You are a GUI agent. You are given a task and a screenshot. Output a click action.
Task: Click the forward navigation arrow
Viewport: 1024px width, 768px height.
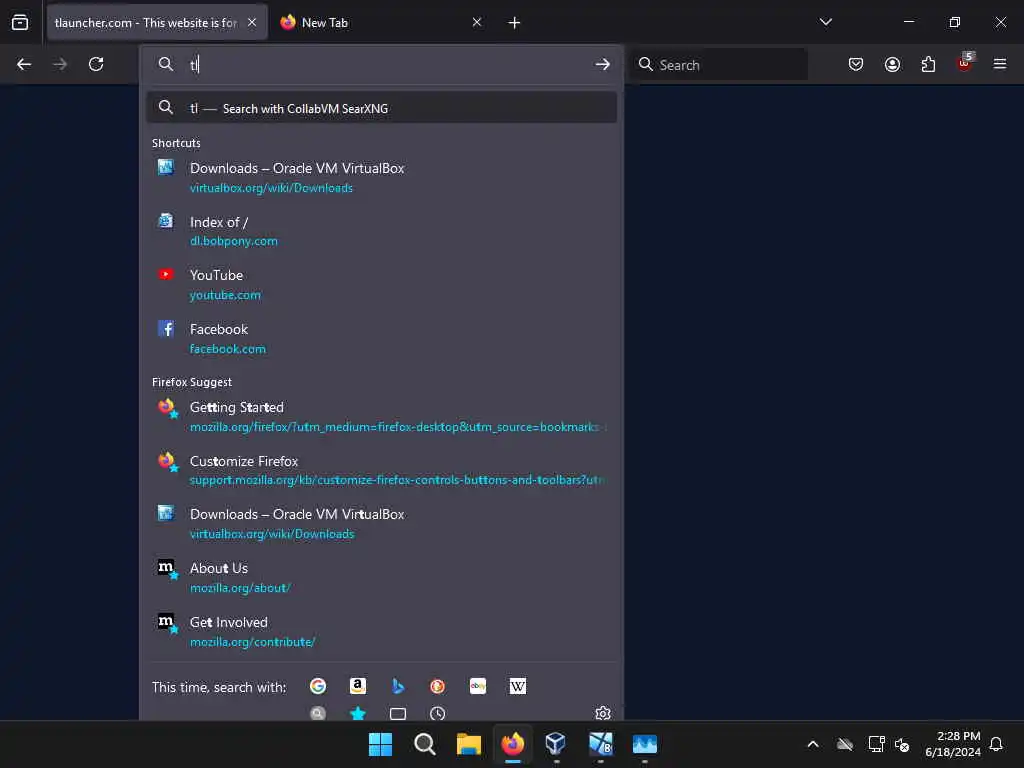coord(60,64)
